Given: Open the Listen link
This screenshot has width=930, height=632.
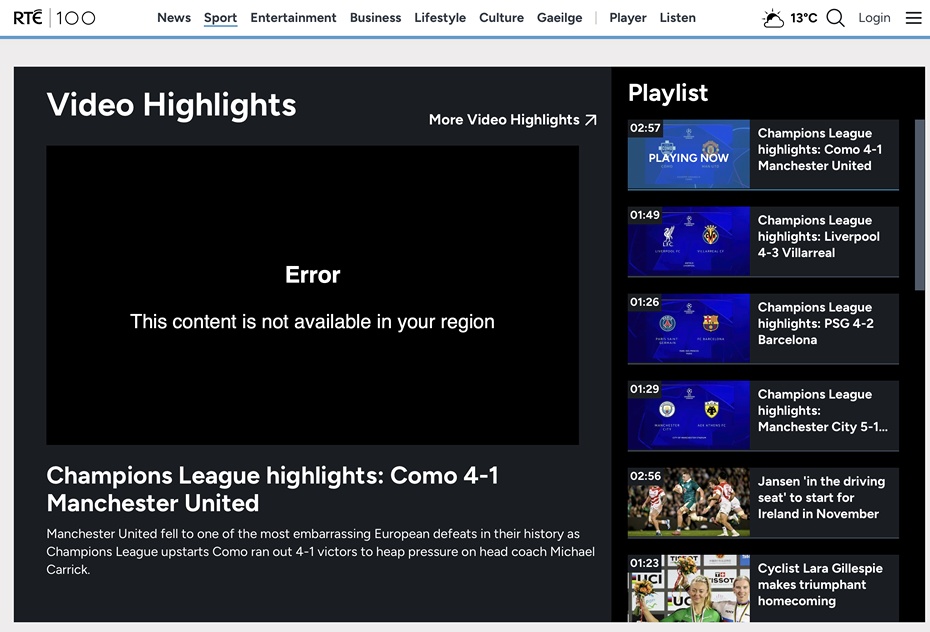Looking at the screenshot, I should [677, 18].
